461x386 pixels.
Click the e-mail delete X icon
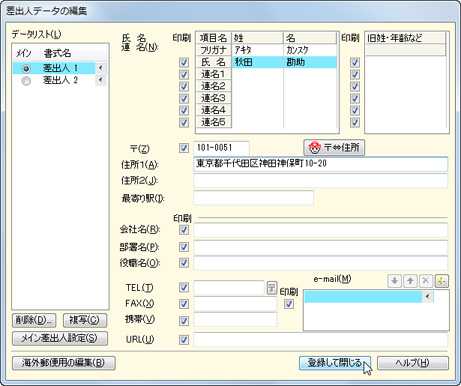[426, 281]
